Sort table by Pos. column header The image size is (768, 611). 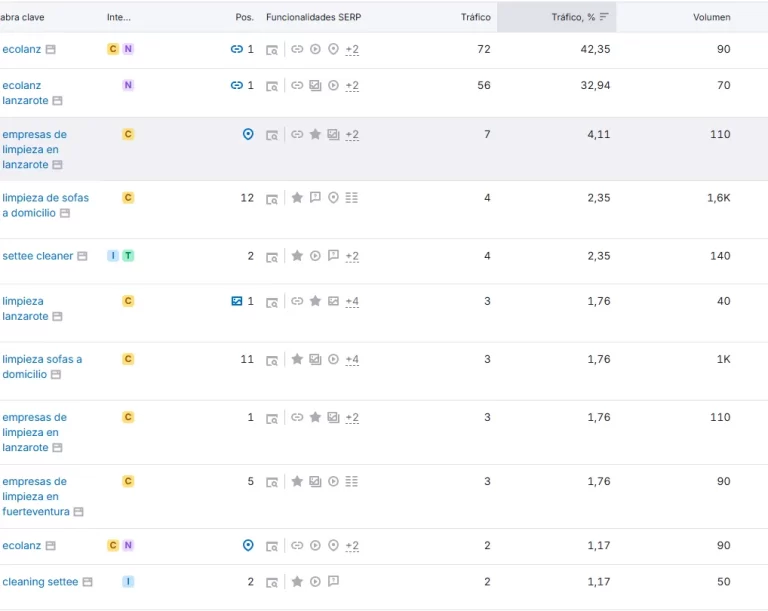point(244,17)
